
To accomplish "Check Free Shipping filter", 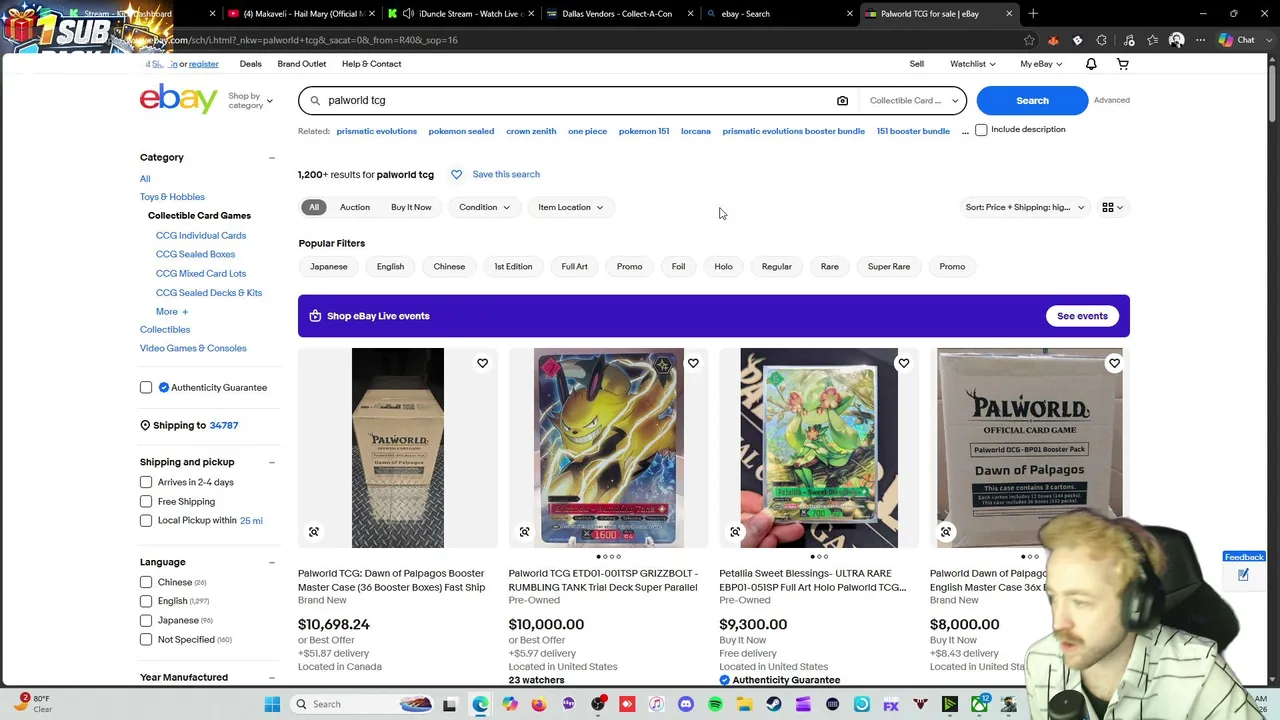I will (x=146, y=501).
